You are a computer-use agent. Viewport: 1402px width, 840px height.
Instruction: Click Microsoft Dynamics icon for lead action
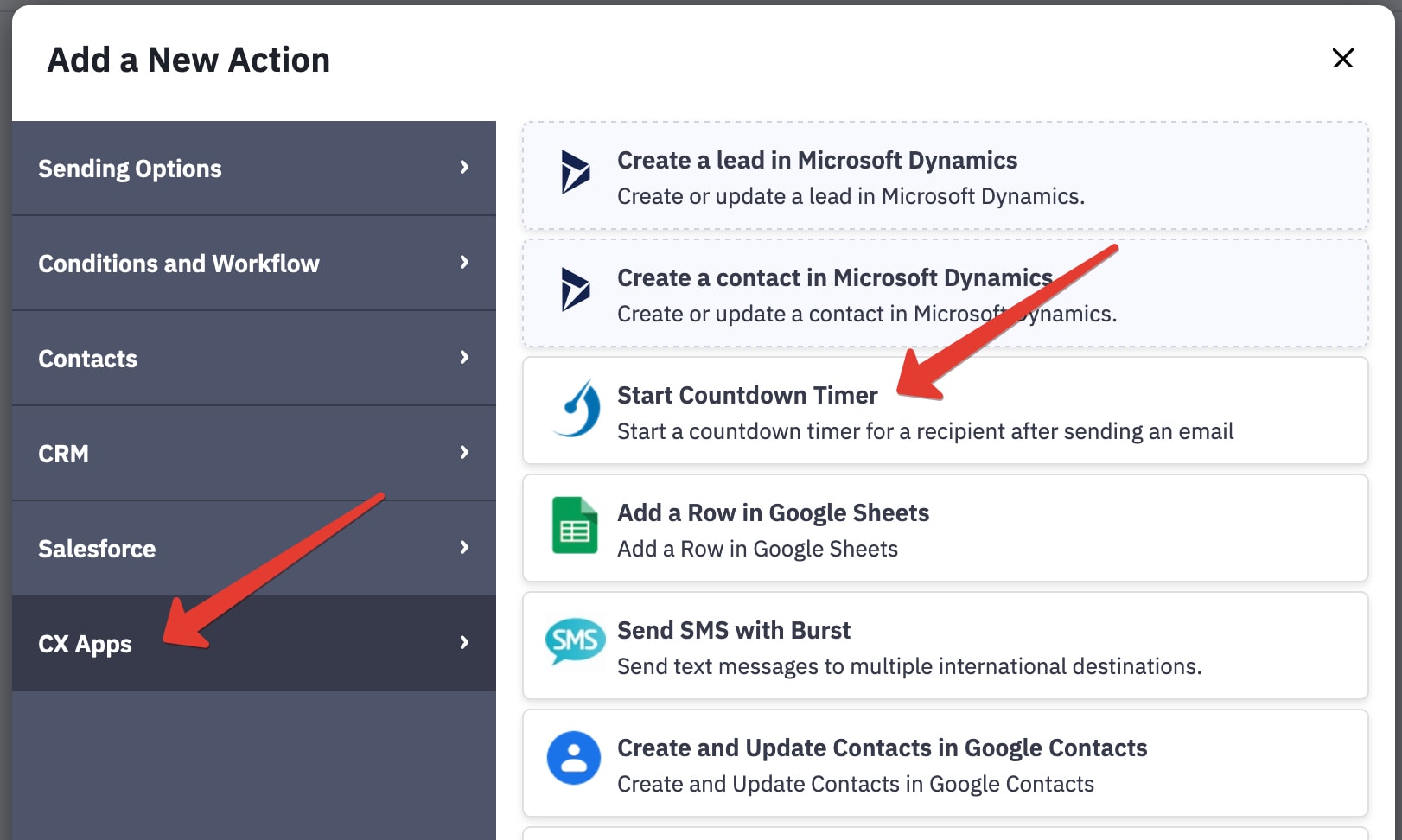pos(575,172)
